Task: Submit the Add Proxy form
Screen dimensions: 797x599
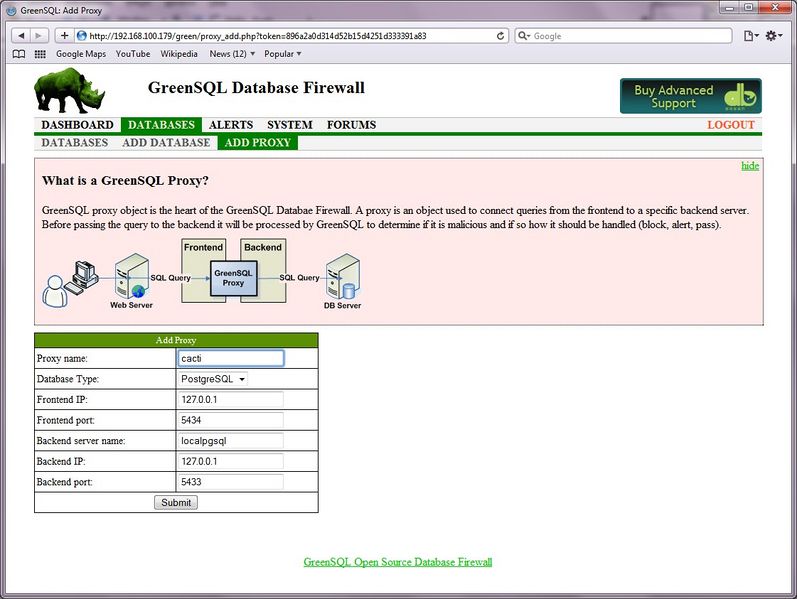Action: click(176, 502)
